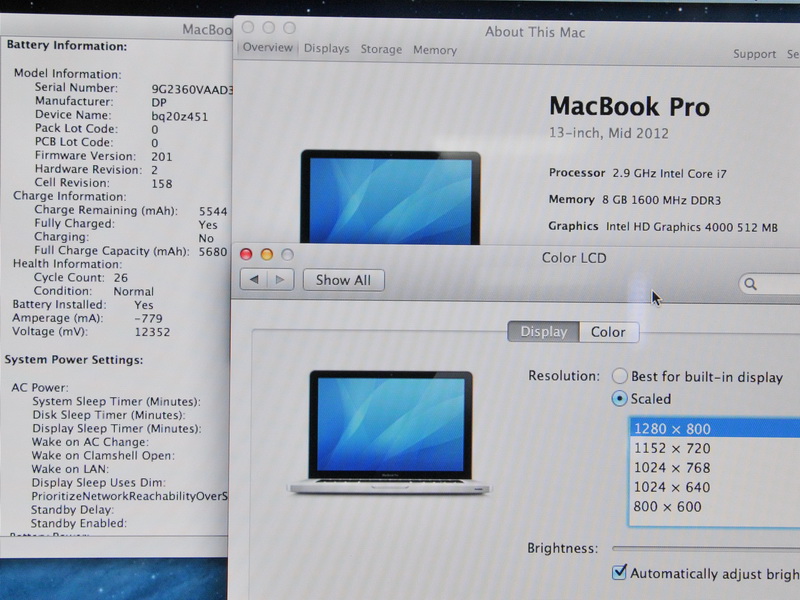Click Hardware Revision value 2
Screen dimensions: 800x600
point(155,170)
